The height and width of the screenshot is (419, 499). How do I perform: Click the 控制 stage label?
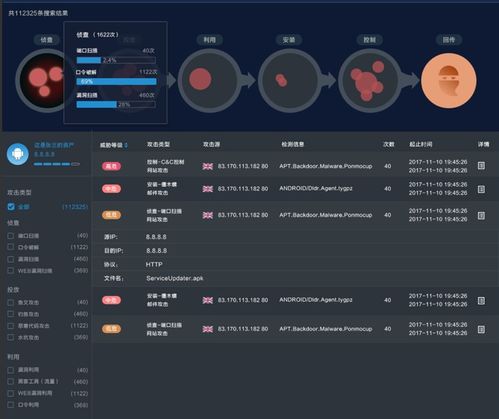[369, 40]
